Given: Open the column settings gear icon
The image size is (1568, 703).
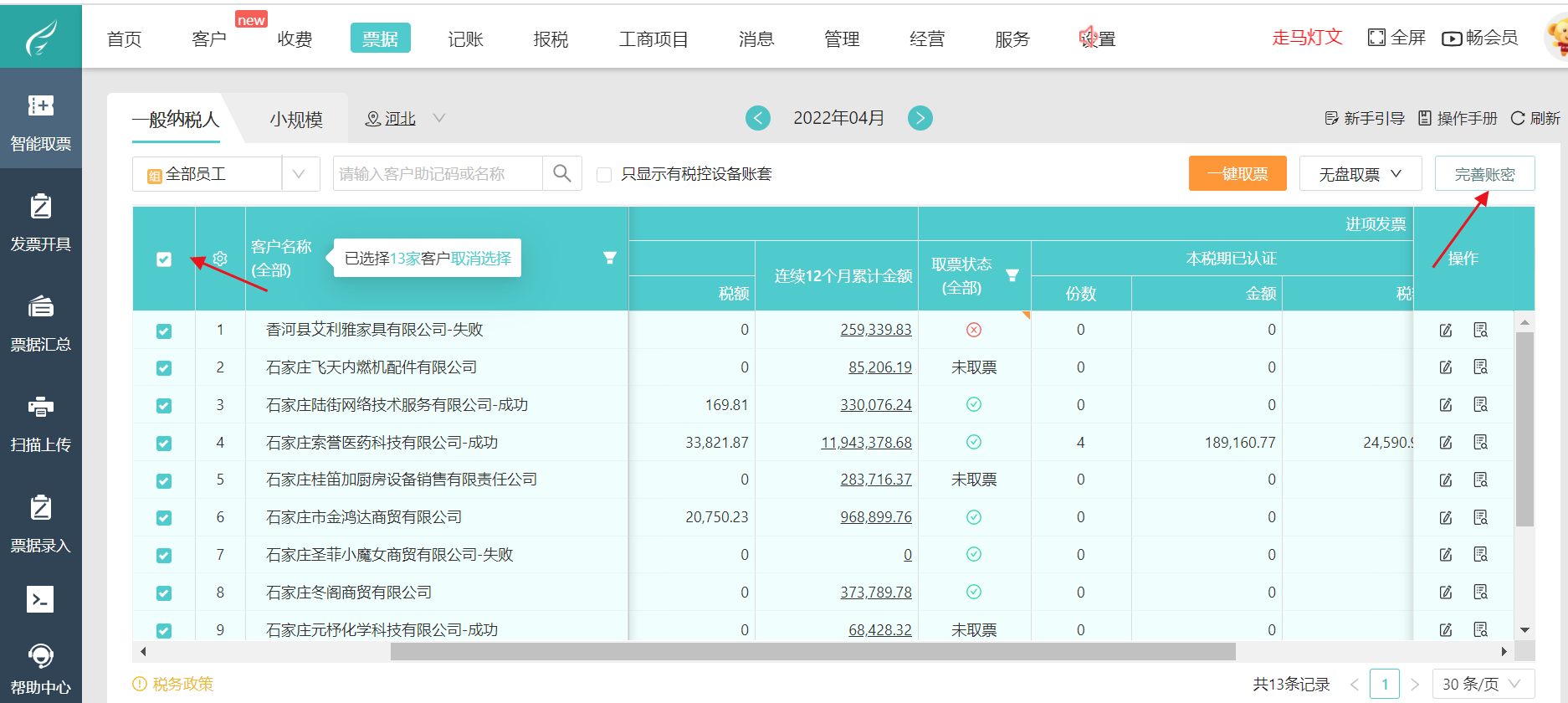Looking at the screenshot, I should tap(220, 259).
